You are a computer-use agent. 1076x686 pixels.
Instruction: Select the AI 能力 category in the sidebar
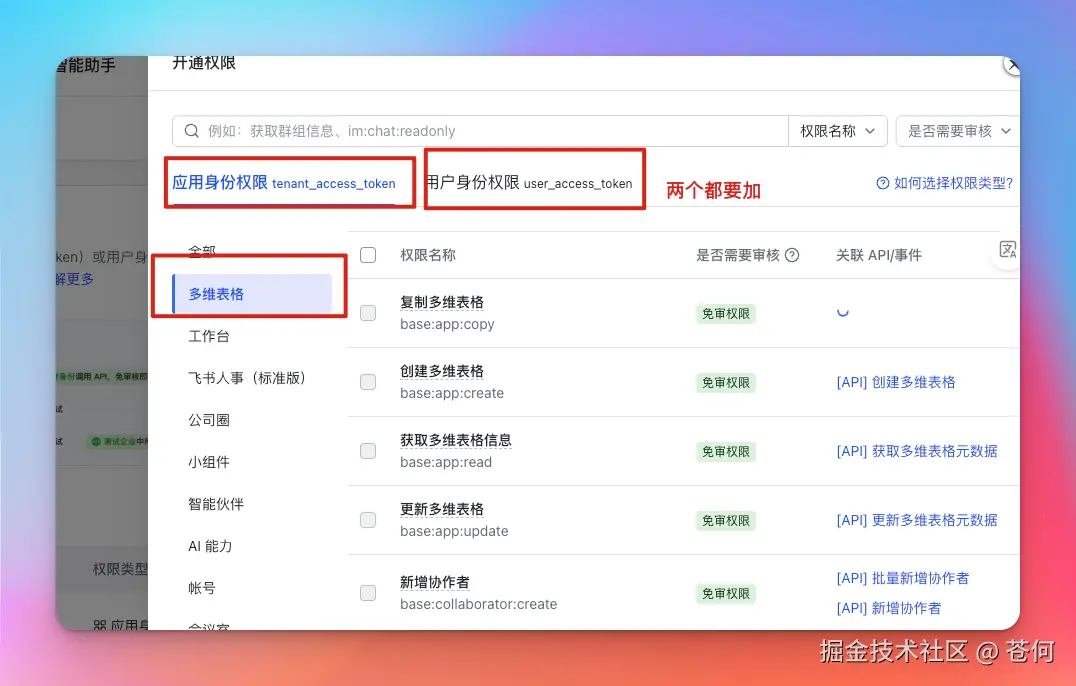point(210,546)
